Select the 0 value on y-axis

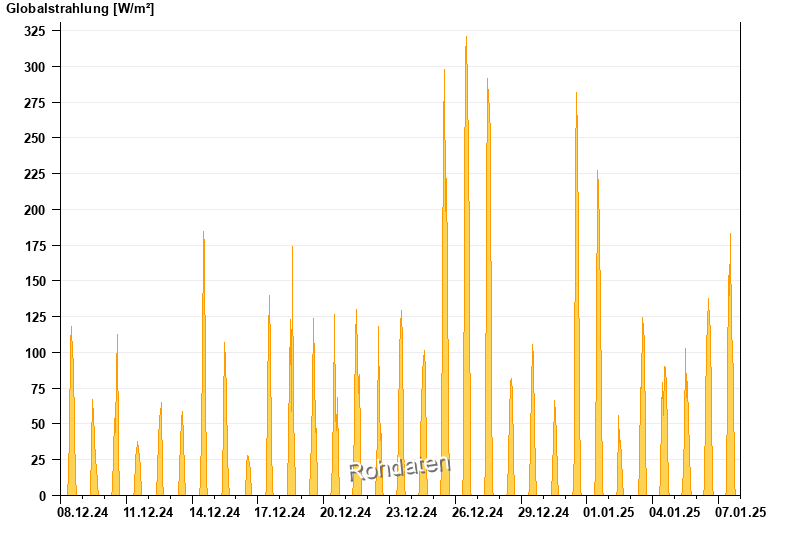tap(42, 495)
